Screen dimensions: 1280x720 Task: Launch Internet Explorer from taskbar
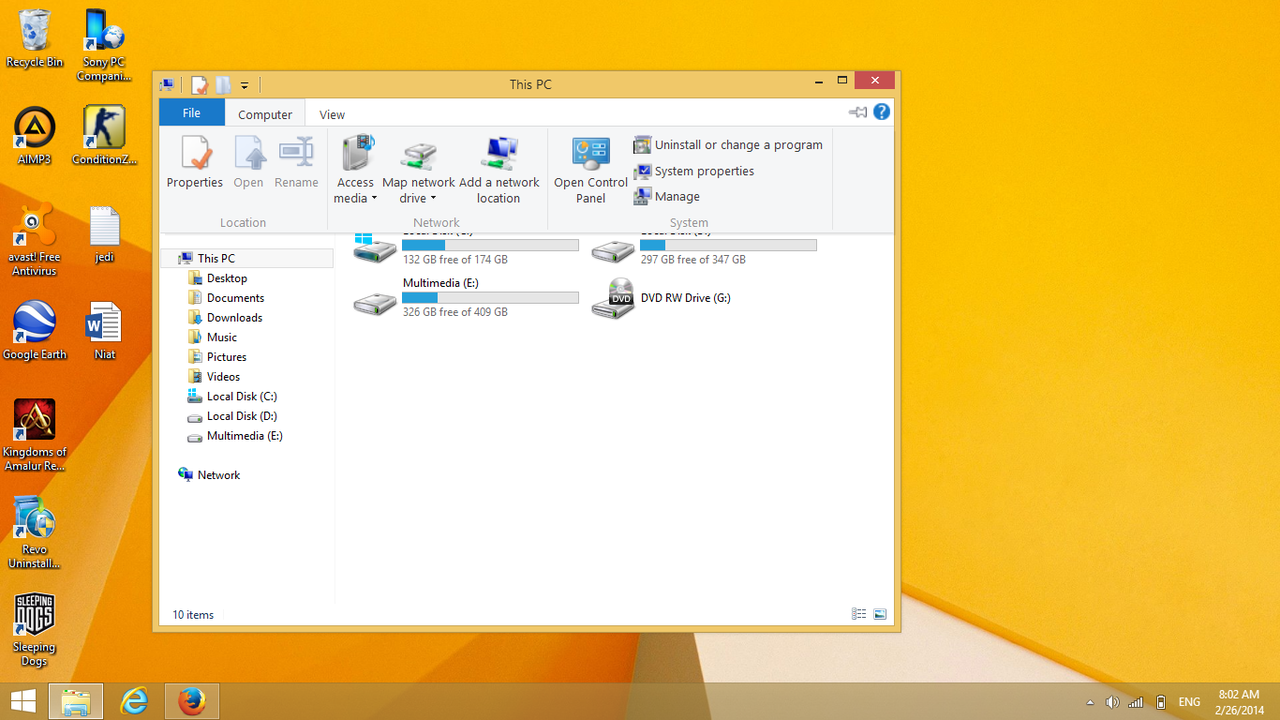(134, 702)
